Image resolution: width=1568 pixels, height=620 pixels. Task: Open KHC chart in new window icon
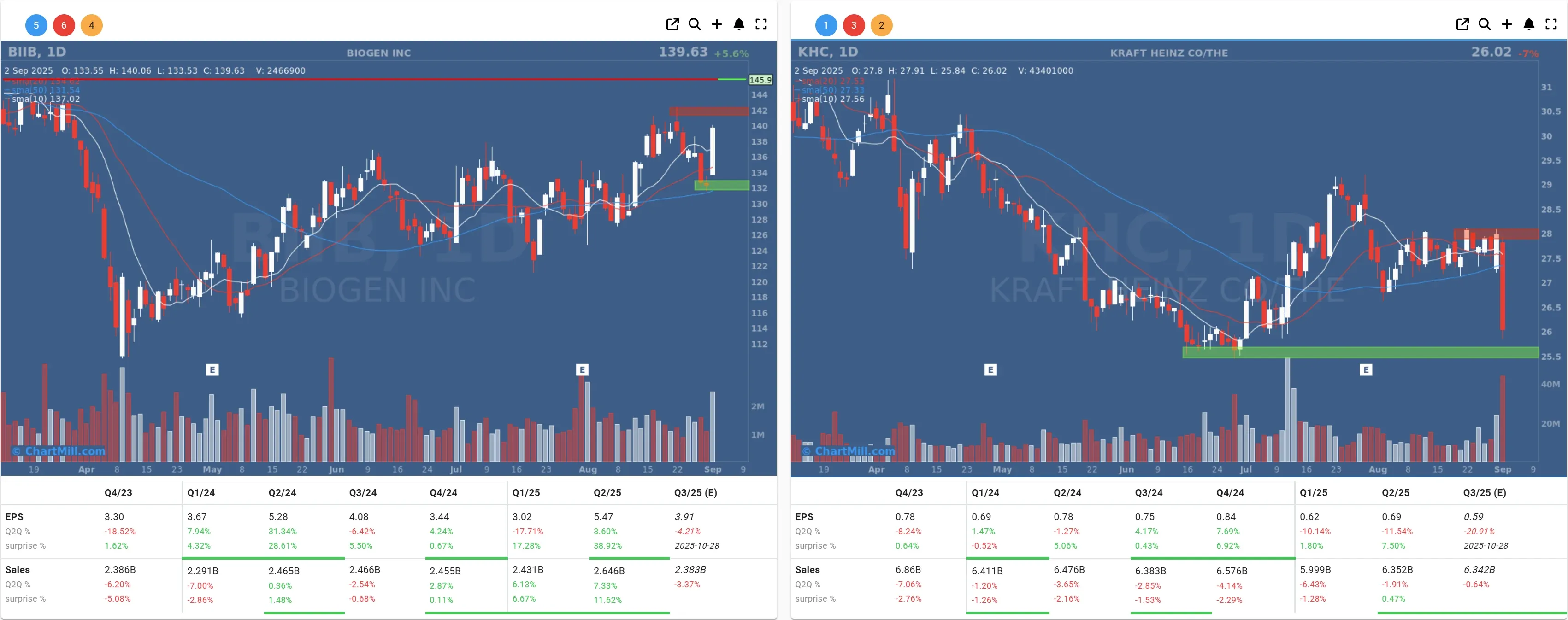[x=1462, y=24]
